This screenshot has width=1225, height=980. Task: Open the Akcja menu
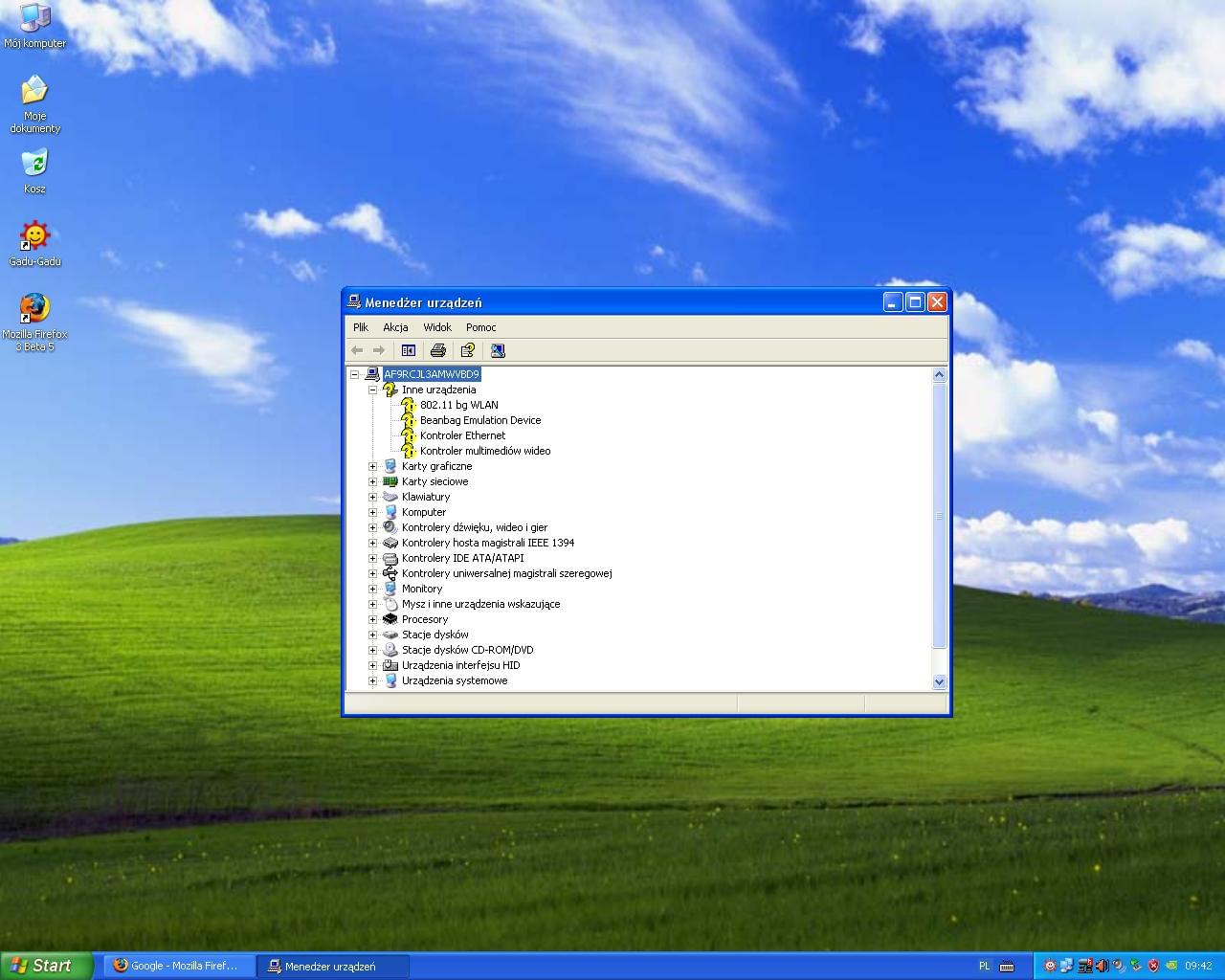(x=395, y=327)
